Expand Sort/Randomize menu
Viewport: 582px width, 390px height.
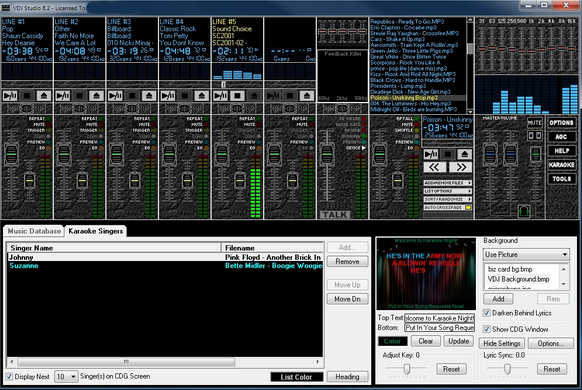tap(448, 199)
